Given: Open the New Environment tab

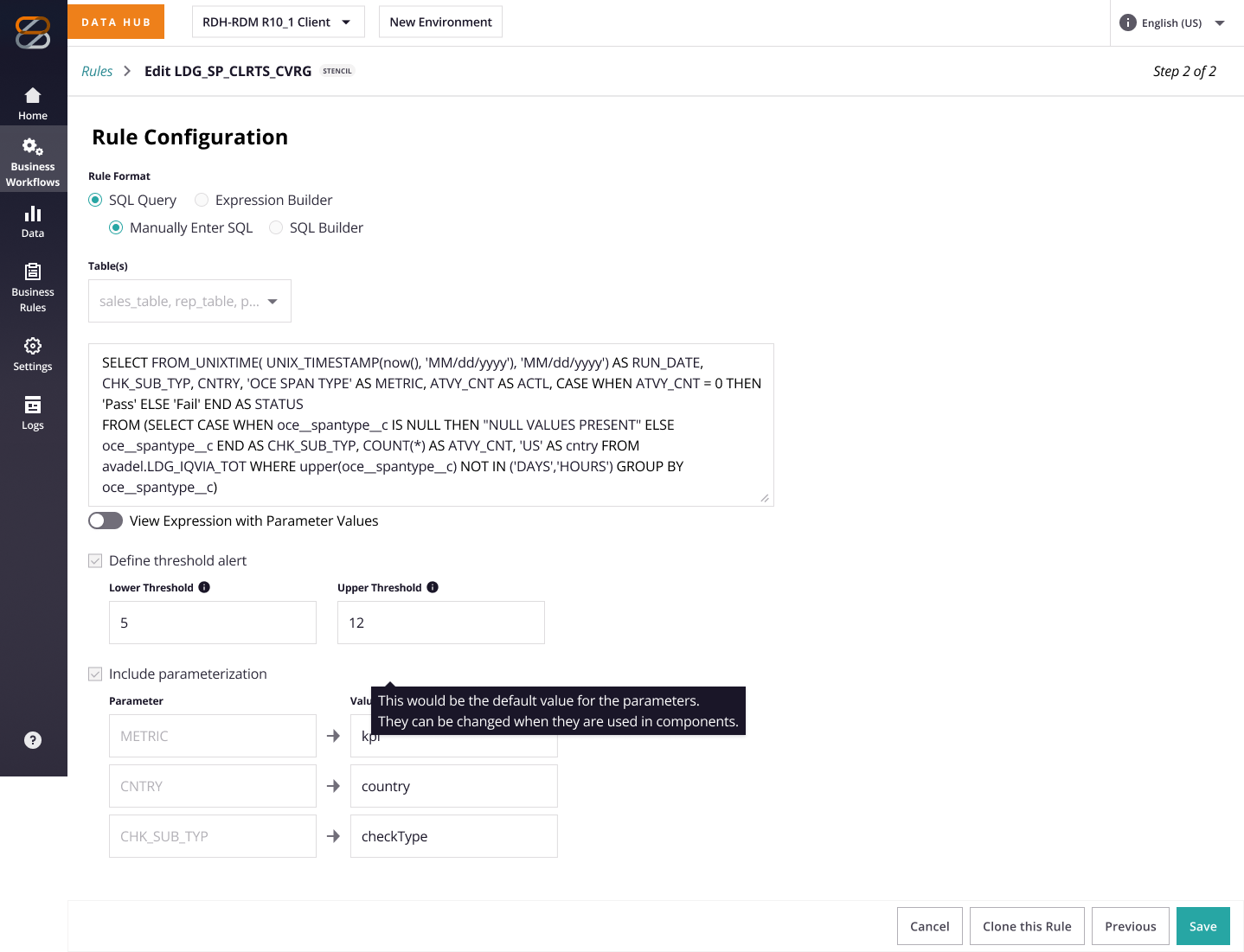Looking at the screenshot, I should (x=440, y=22).
